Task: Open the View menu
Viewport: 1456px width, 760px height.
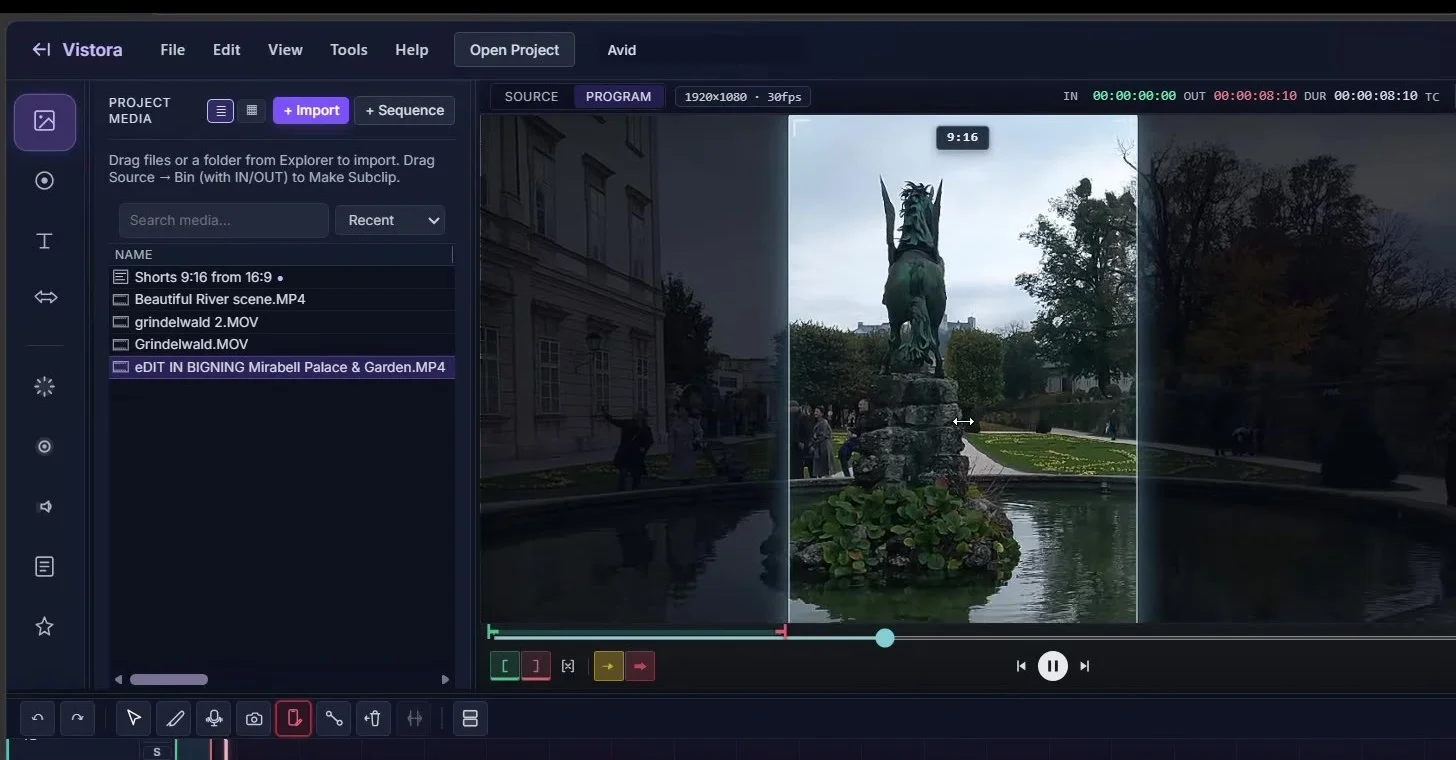Action: [x=285, y=50]
